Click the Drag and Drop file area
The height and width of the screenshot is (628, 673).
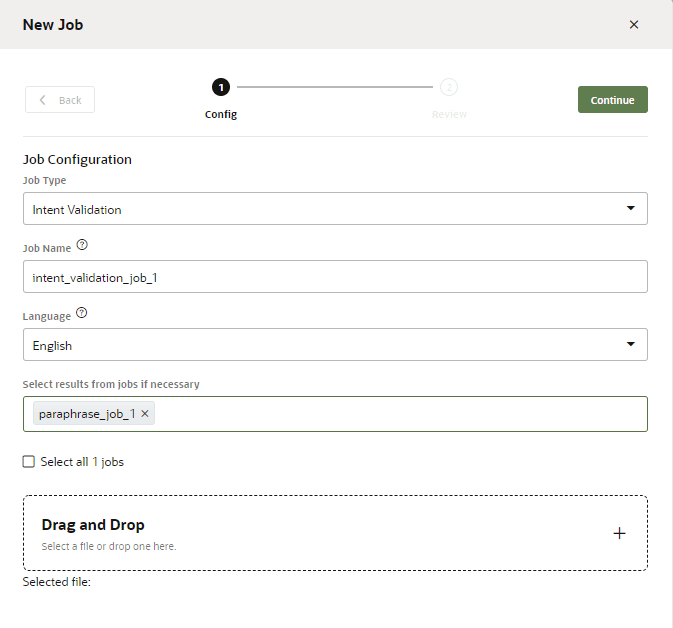[300, 533]
